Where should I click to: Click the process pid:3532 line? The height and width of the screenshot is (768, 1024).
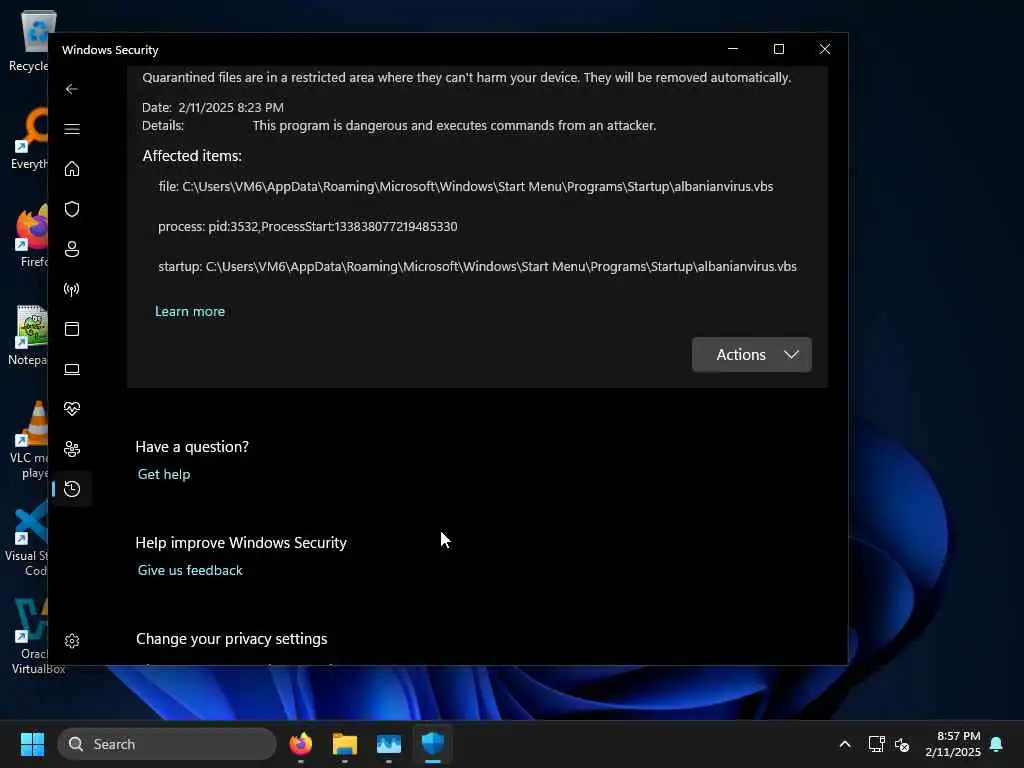click(x=308, y=227)
